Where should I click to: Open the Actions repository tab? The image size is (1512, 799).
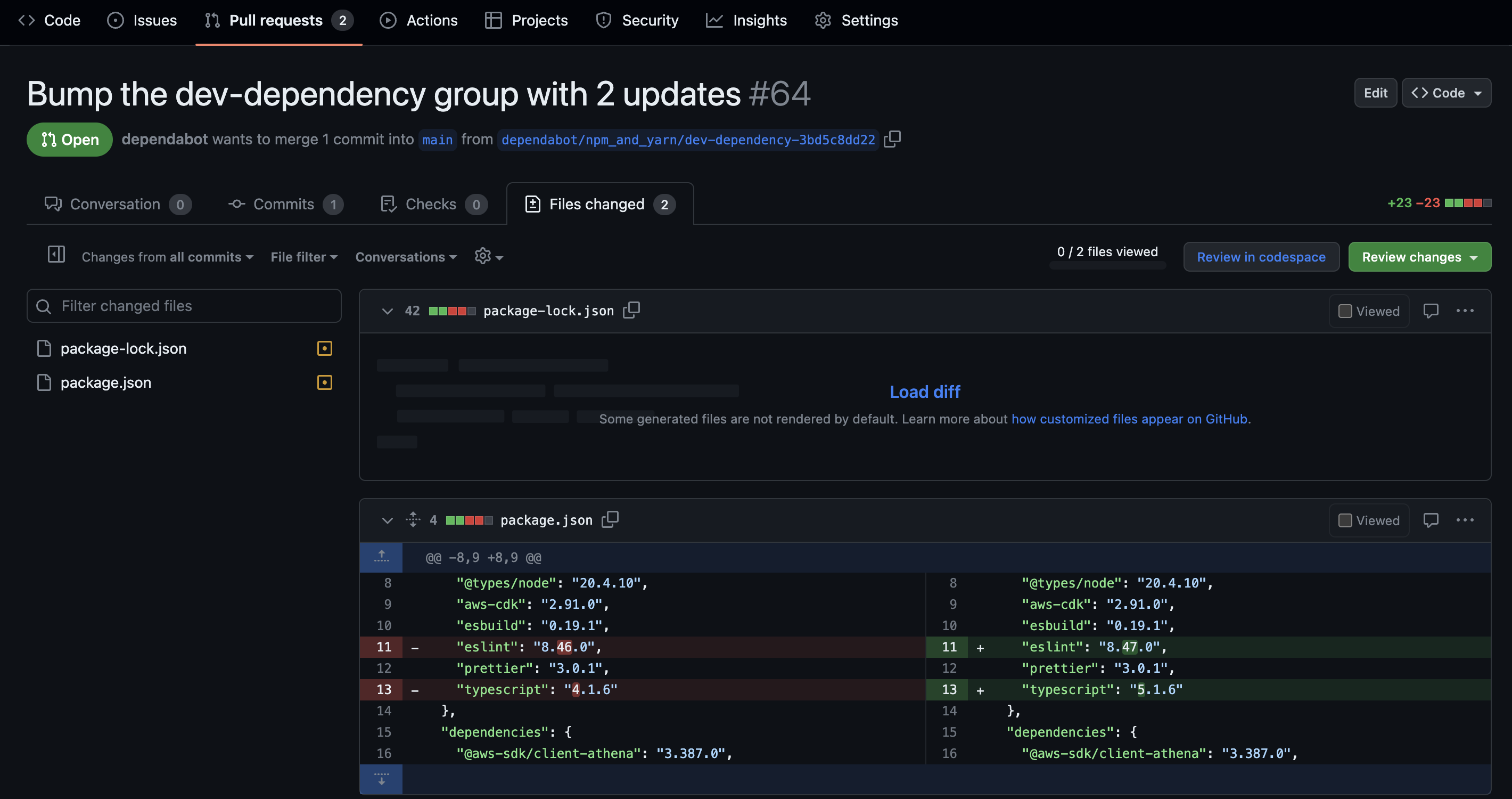pos(418,20)
